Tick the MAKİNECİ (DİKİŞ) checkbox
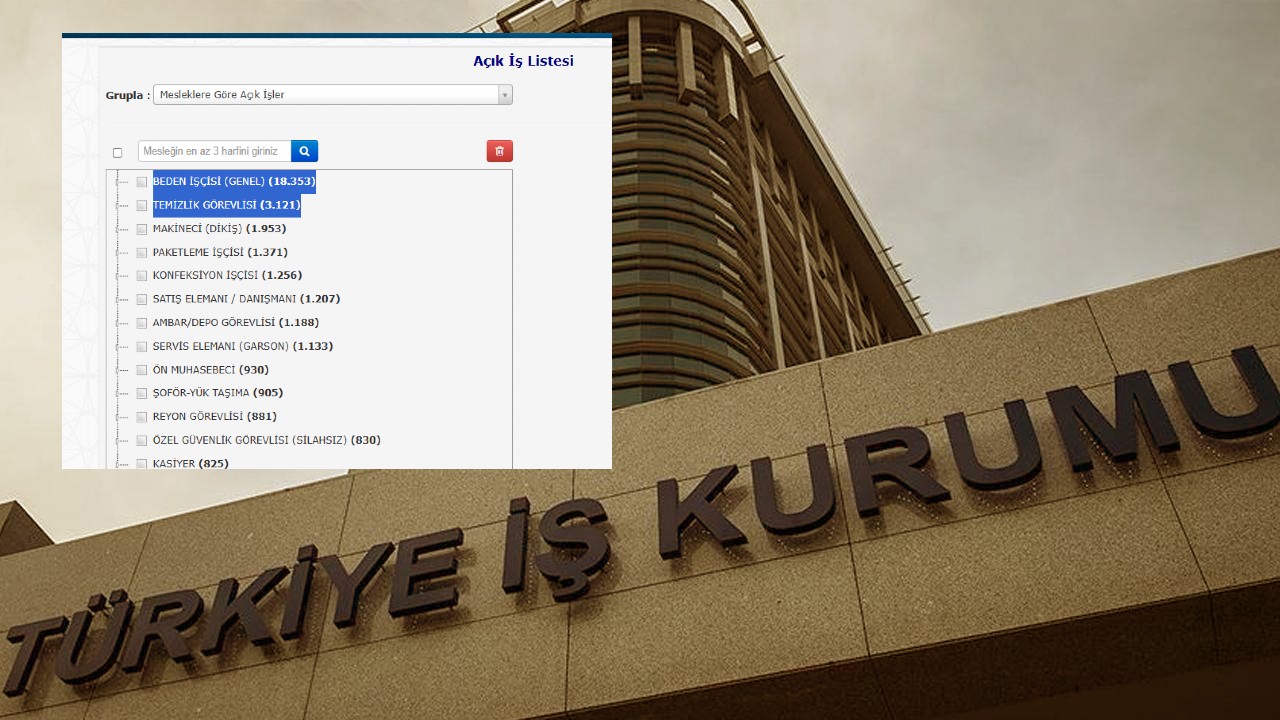This screenshot has width=1280, height=720. (x=142, y=229)
